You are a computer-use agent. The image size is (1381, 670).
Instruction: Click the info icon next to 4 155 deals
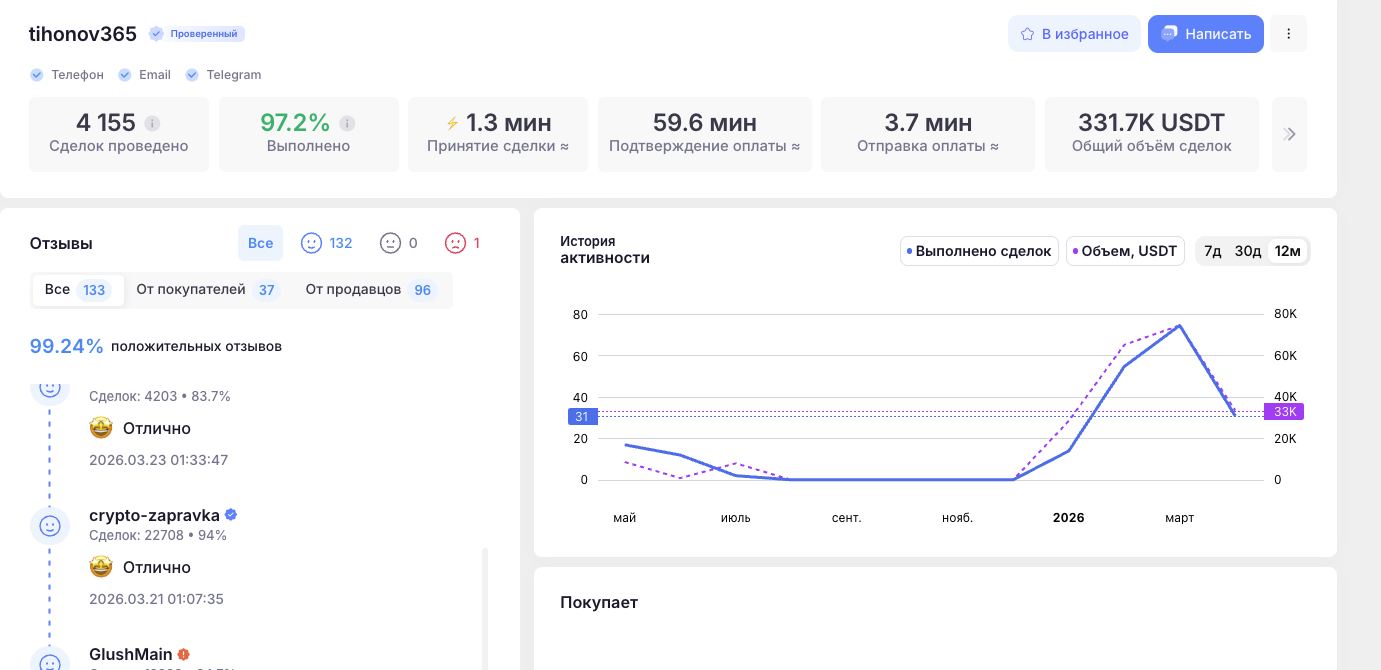pos(152,124)
